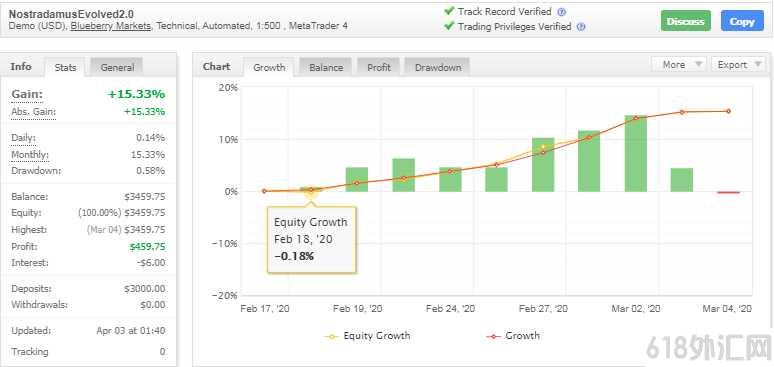This screenshot has width=774, height=367.
Task: Click help icon beside Track Record Verified
Action: (x=561, y=12)
